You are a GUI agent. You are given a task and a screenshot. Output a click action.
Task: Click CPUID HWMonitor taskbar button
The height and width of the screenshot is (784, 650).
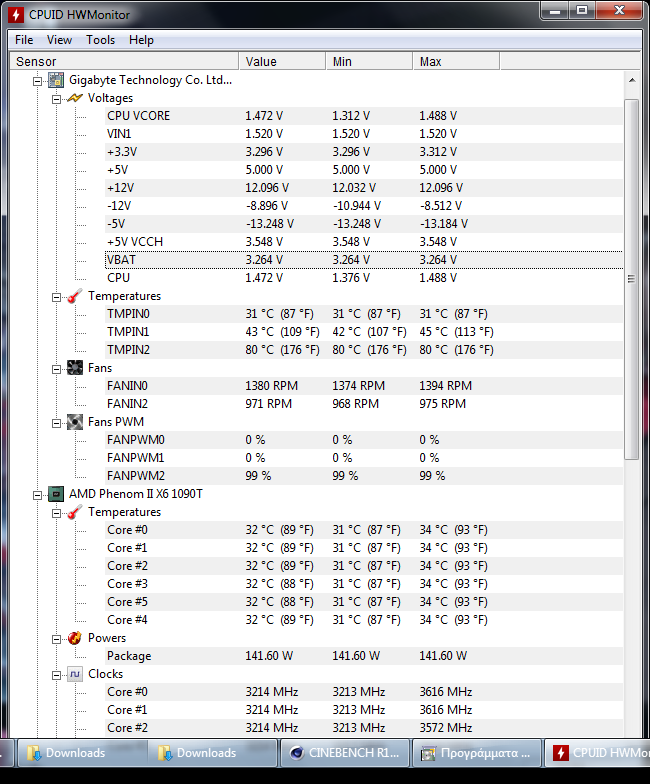[x=596, y=752]
